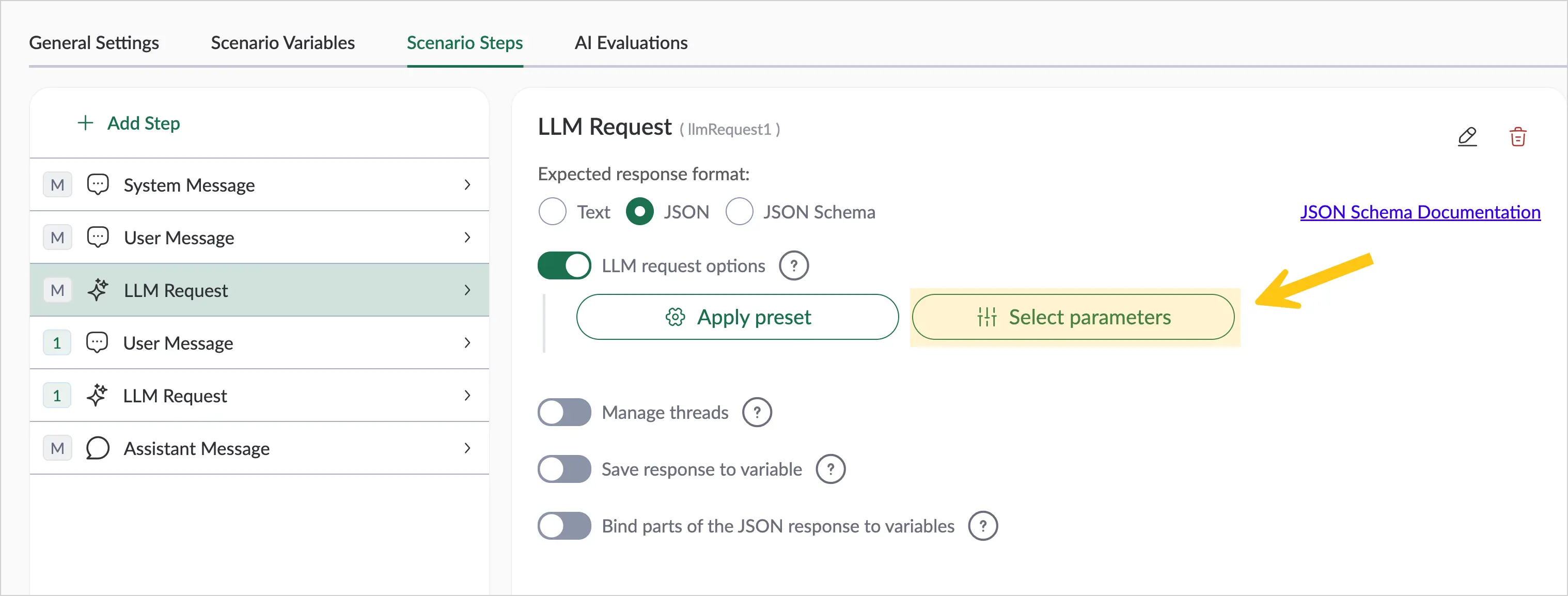The width and height of the screenshot is (1568, 596).
Task: Expand the highlighted LLM Request chevron
Action: pos(467,290)
